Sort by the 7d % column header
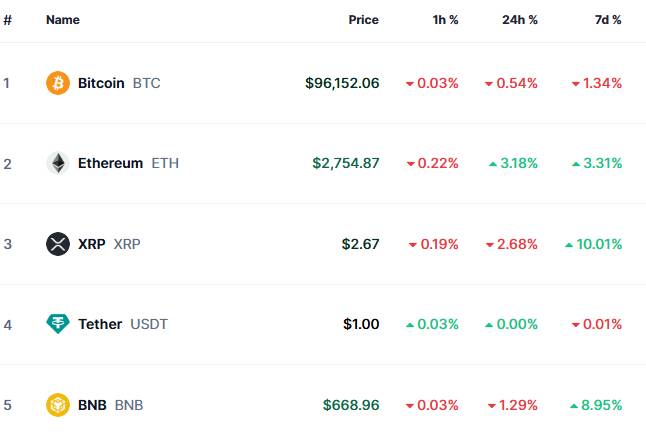 coord(607,20)
